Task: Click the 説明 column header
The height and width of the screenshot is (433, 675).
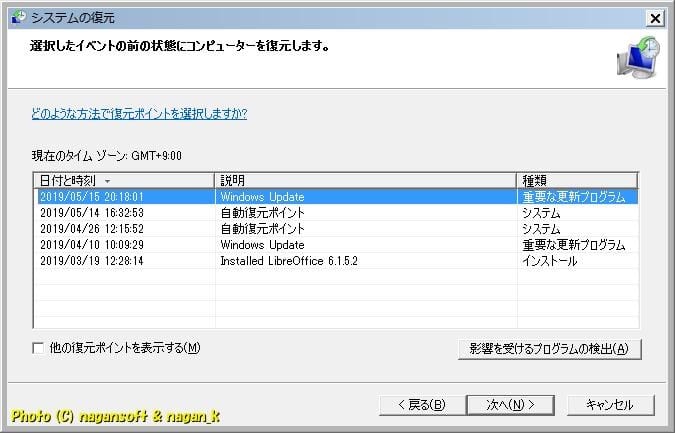Action: tap(366, 180)
